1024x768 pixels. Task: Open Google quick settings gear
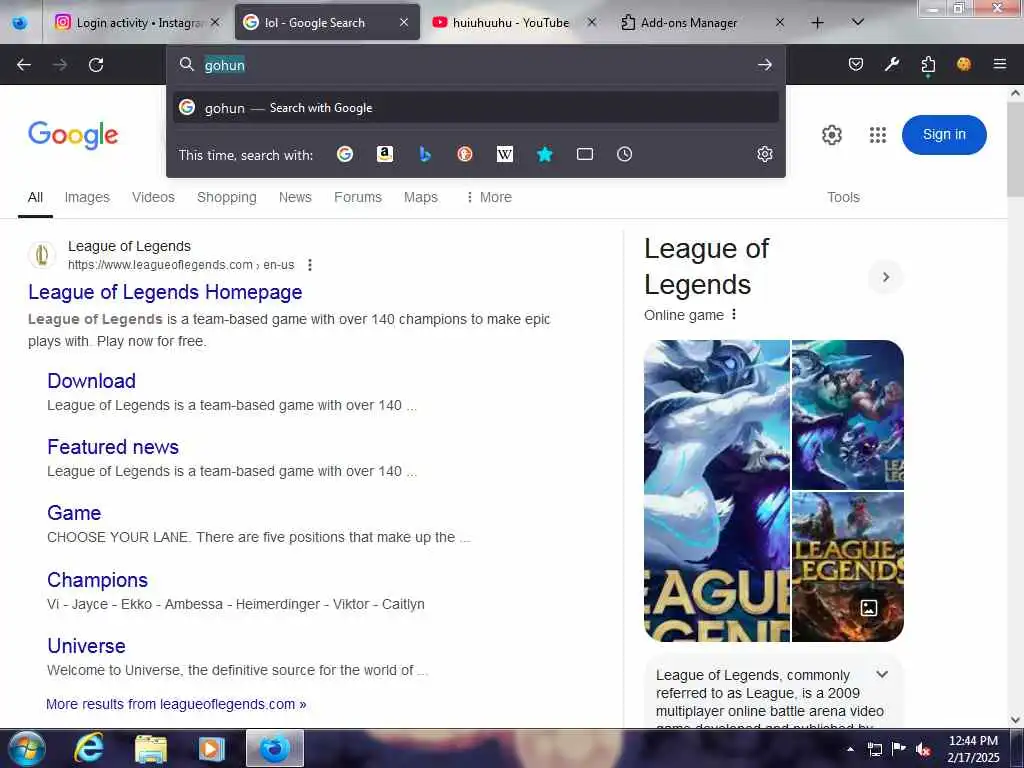831,135
